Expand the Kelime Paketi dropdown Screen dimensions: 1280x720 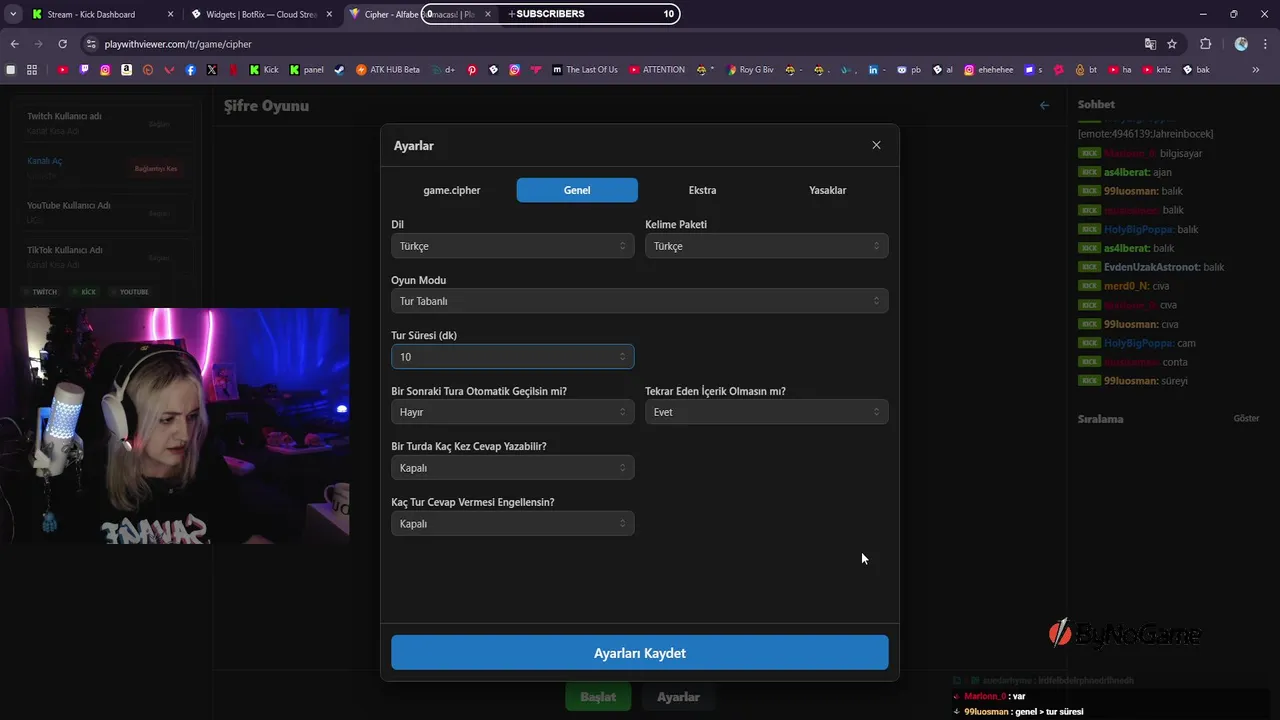tap(766, 246)
